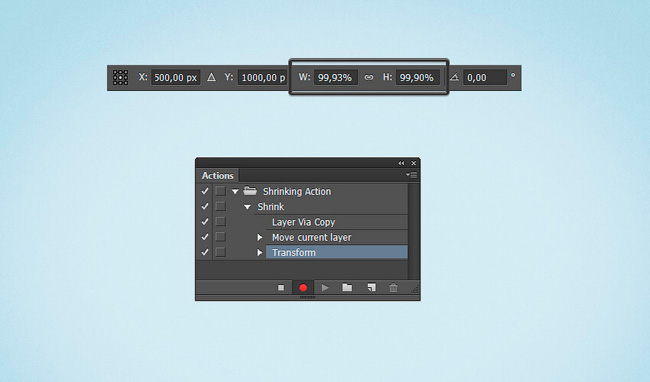
Task: Click the H: label in options bar
Action: pyautogui.click(x=387, y=77)
